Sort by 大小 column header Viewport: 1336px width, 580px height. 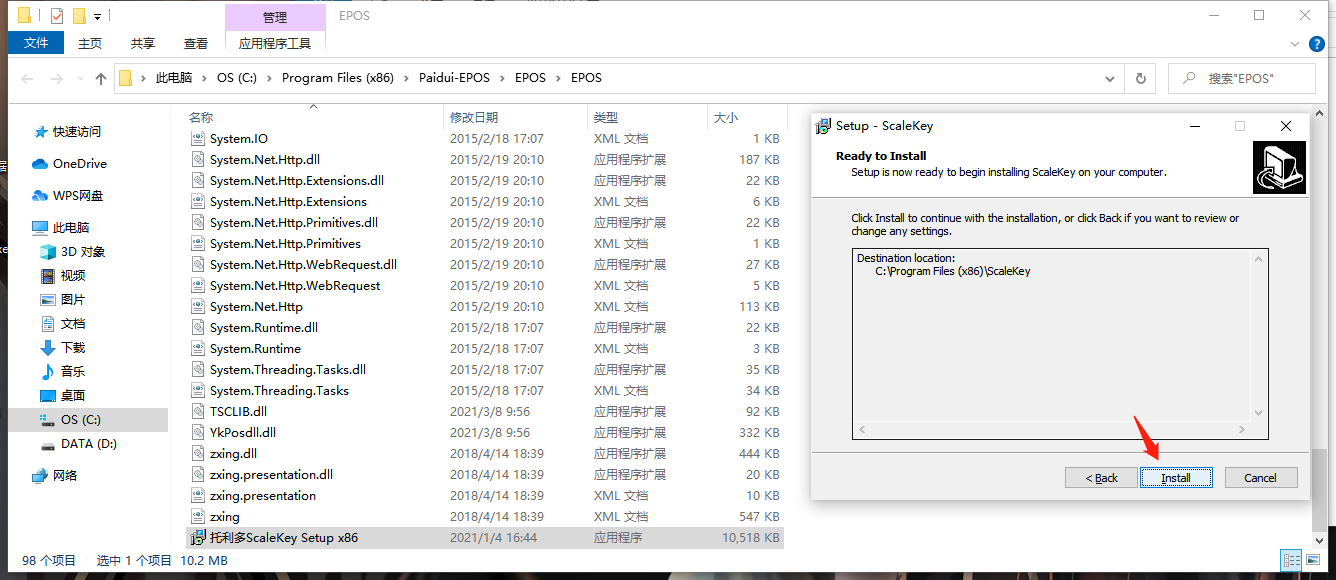pos(725,117)
